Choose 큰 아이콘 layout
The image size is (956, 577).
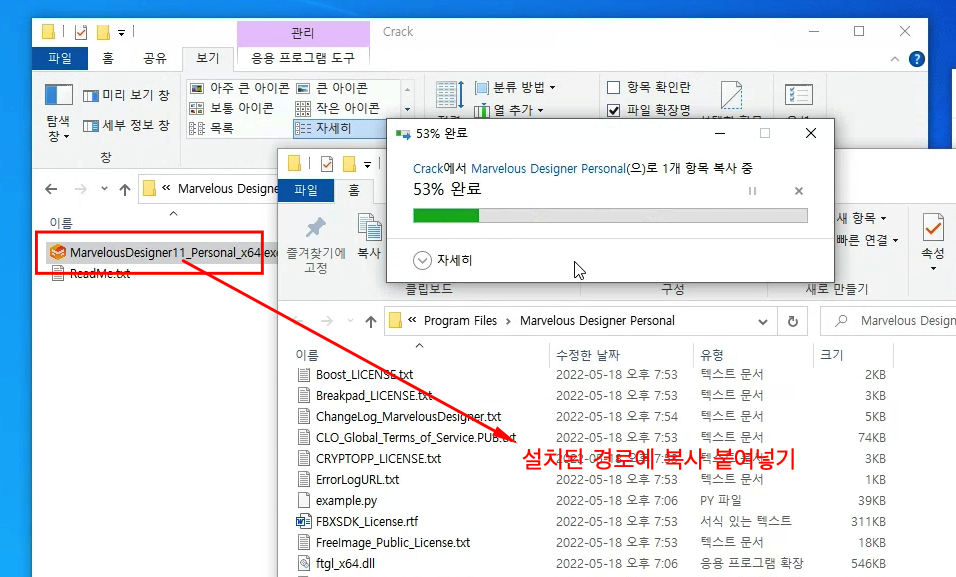332,88
